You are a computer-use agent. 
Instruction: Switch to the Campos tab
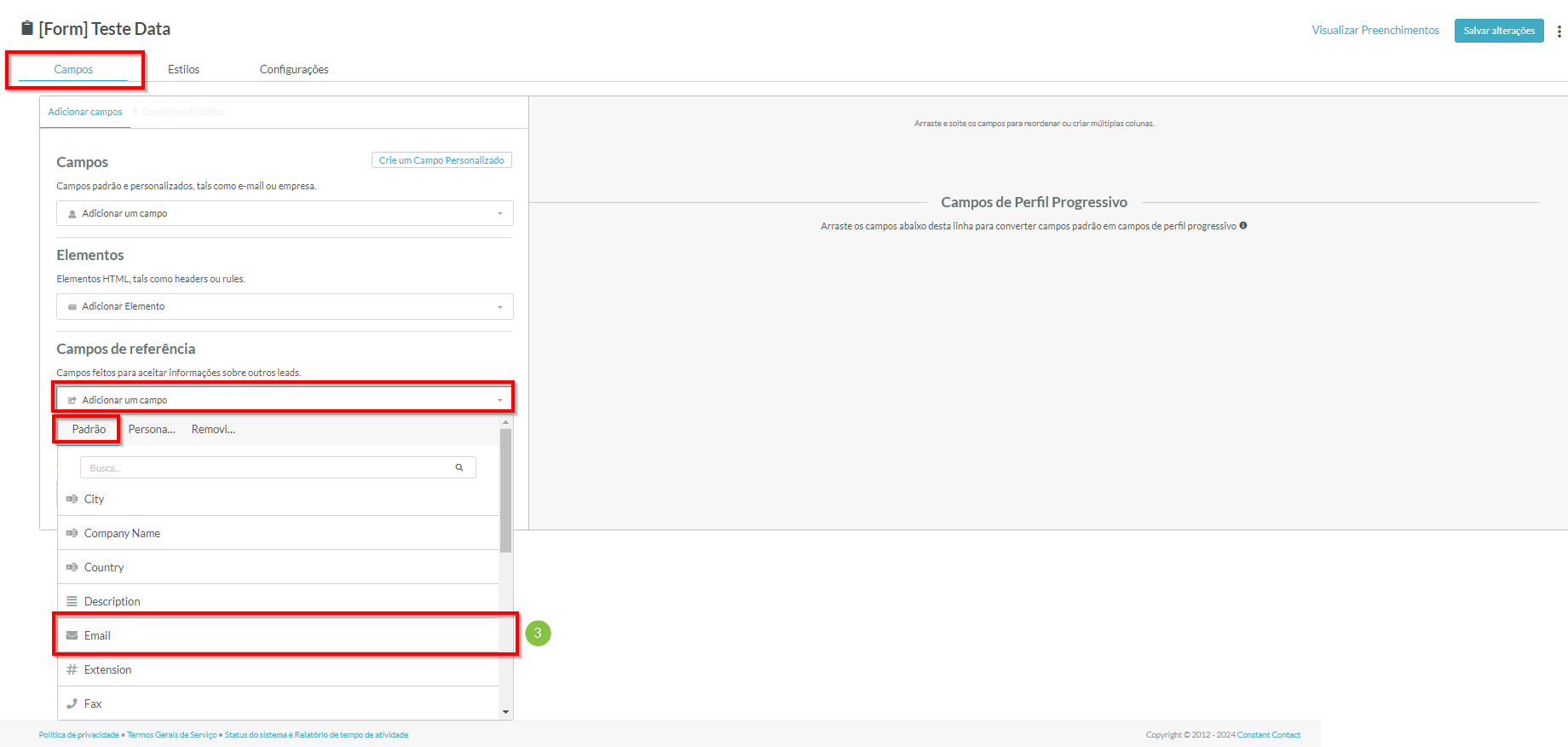[73, 69]
